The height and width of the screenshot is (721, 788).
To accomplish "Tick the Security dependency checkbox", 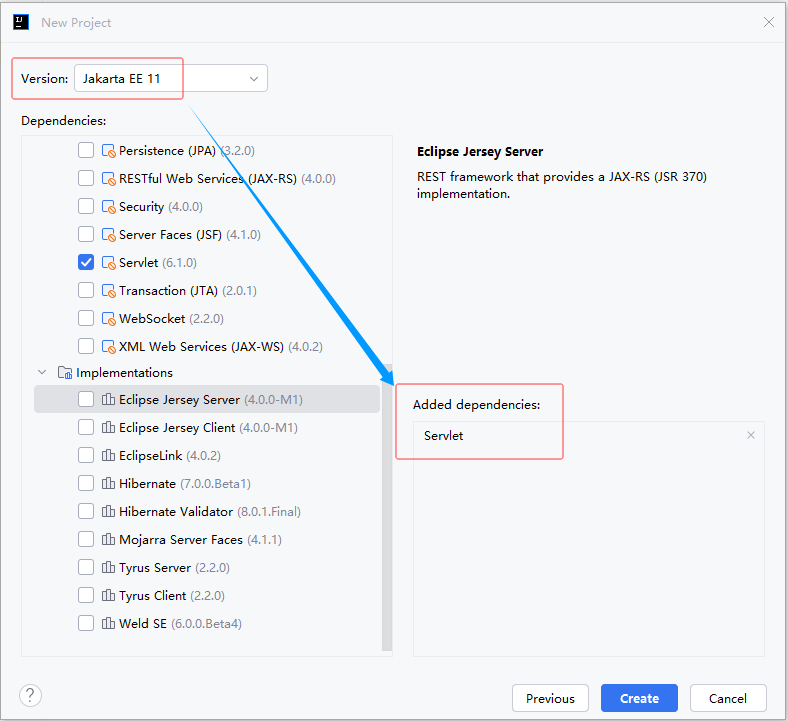I will (x=86, y=206).
